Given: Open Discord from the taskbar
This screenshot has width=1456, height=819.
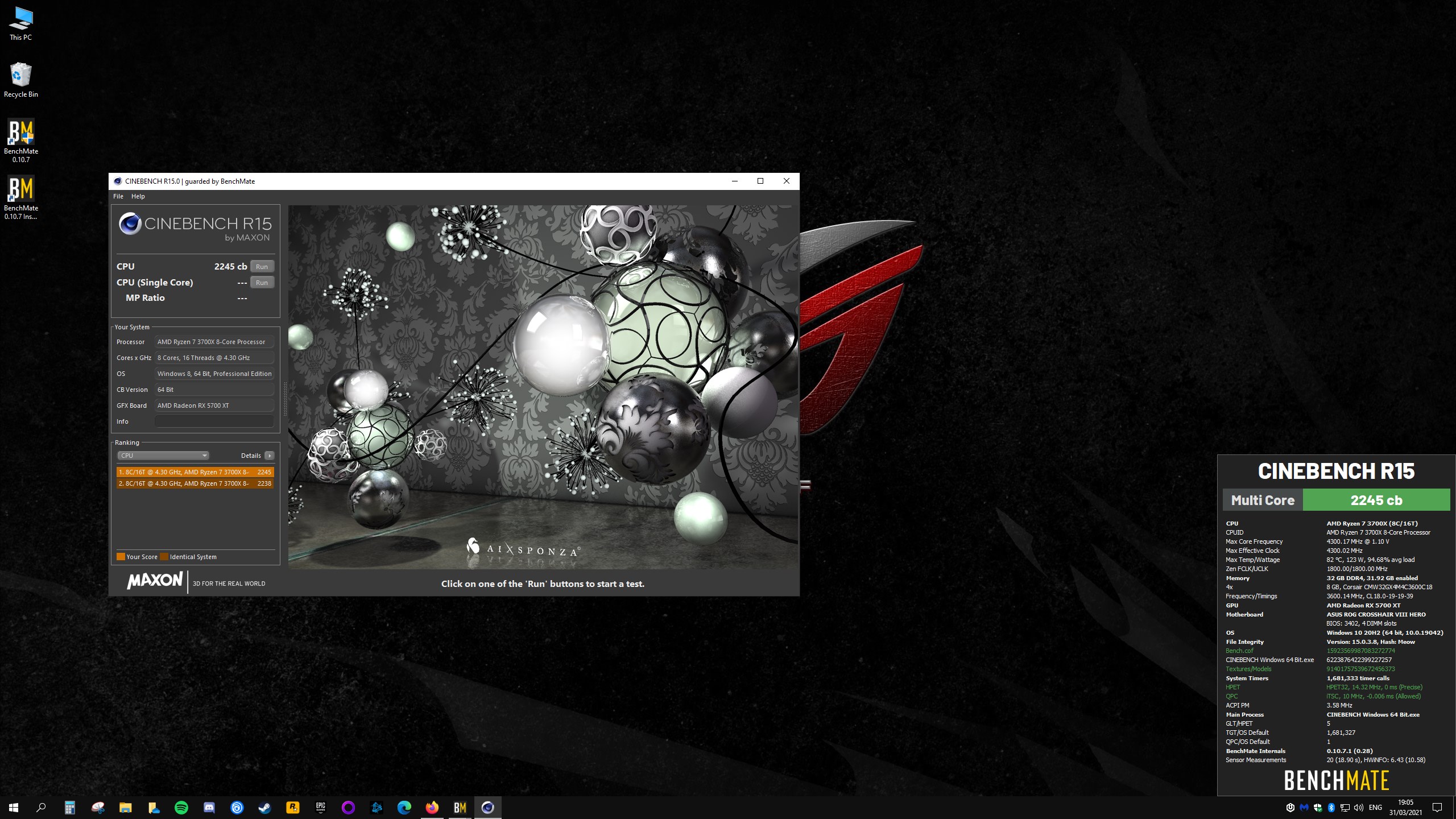Looking at the screenshot, I should click(x=209, y=808).
